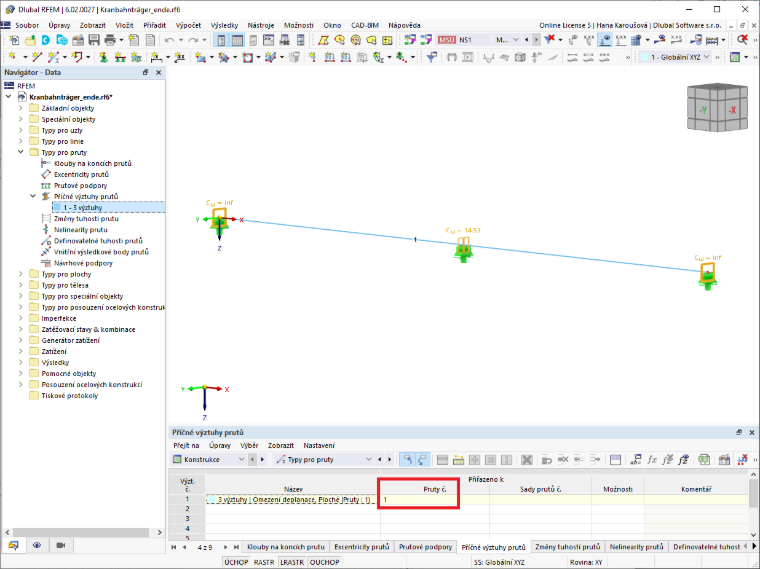Open the Nápověda menu
This screenshot has height=569, width=760.
(x=404, y=25)
